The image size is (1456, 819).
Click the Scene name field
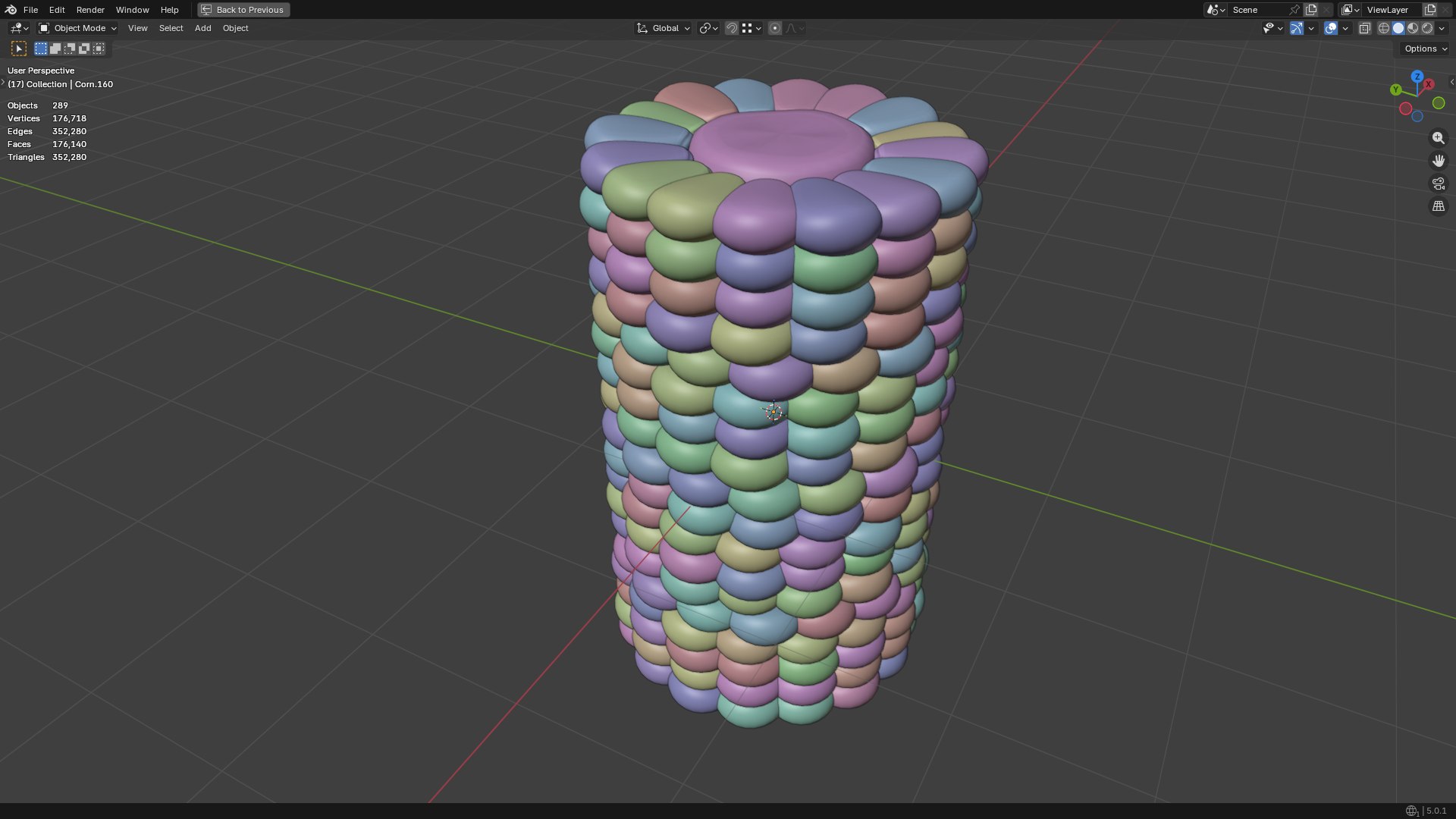pyautogui.click(x=1259, y=10)
